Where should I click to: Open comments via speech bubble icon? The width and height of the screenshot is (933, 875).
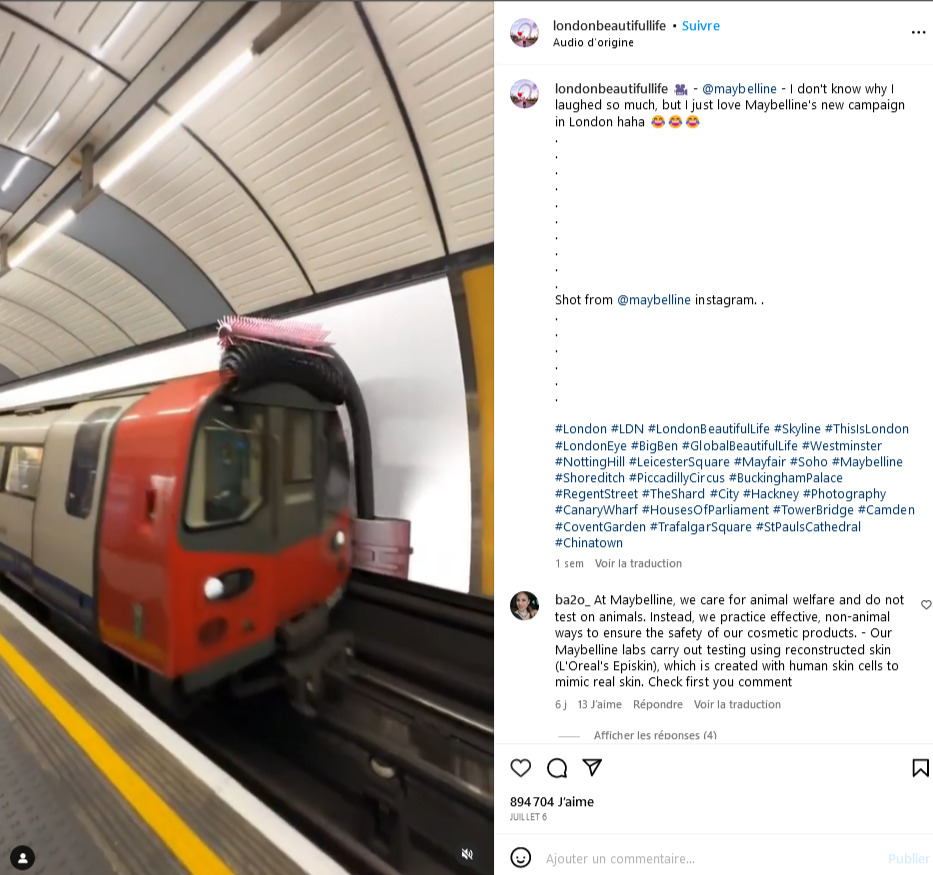coord(557,768)
